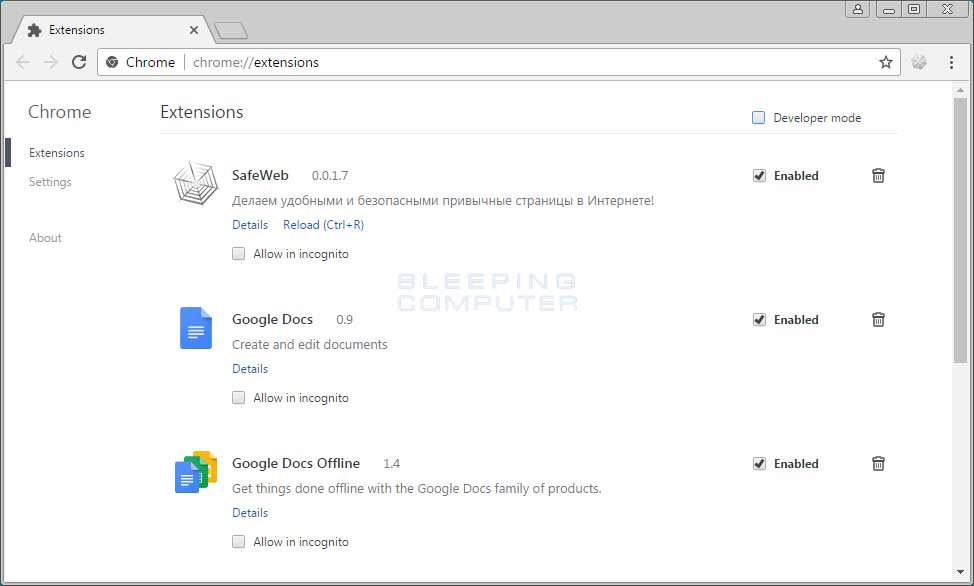This screenshot has height=586, width=974.
Task: Click Reload (Ctrl+R) link for SafeWeb
Action: pyautogui.click(x=323, y=225)
